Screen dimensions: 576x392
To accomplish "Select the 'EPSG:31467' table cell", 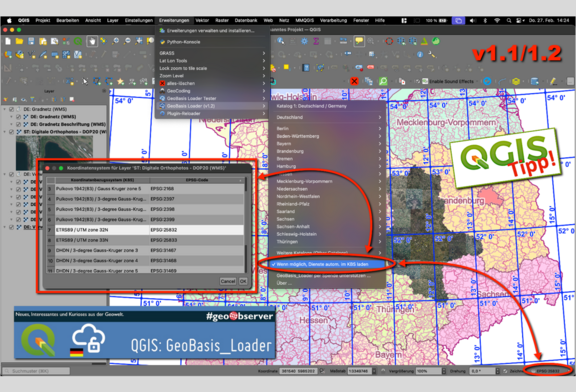I will click(x=197, y=250).
